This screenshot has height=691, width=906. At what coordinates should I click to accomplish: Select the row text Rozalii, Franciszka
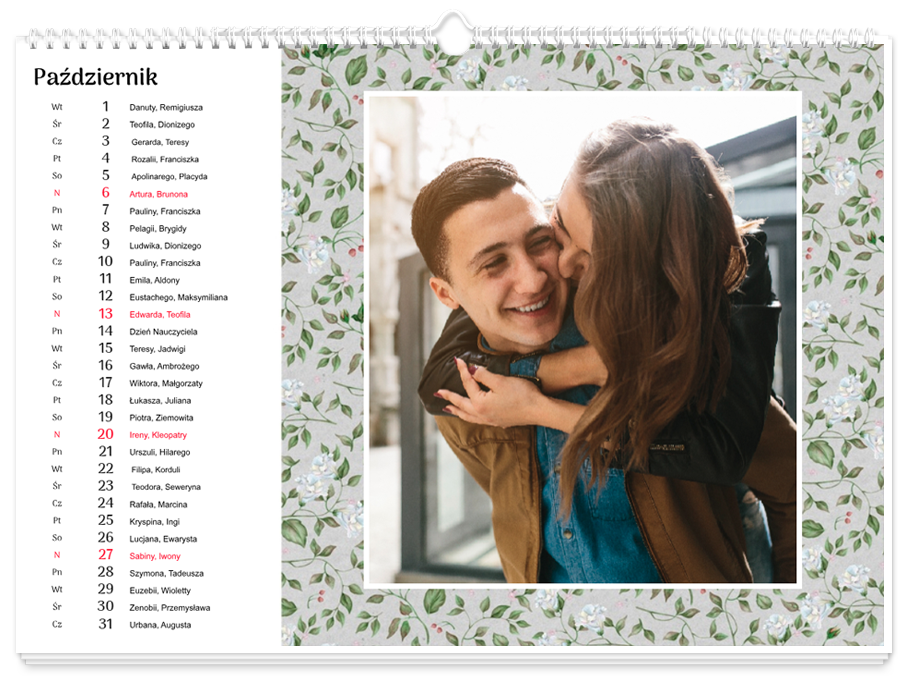pyautogui.click(x=165, y=159)
